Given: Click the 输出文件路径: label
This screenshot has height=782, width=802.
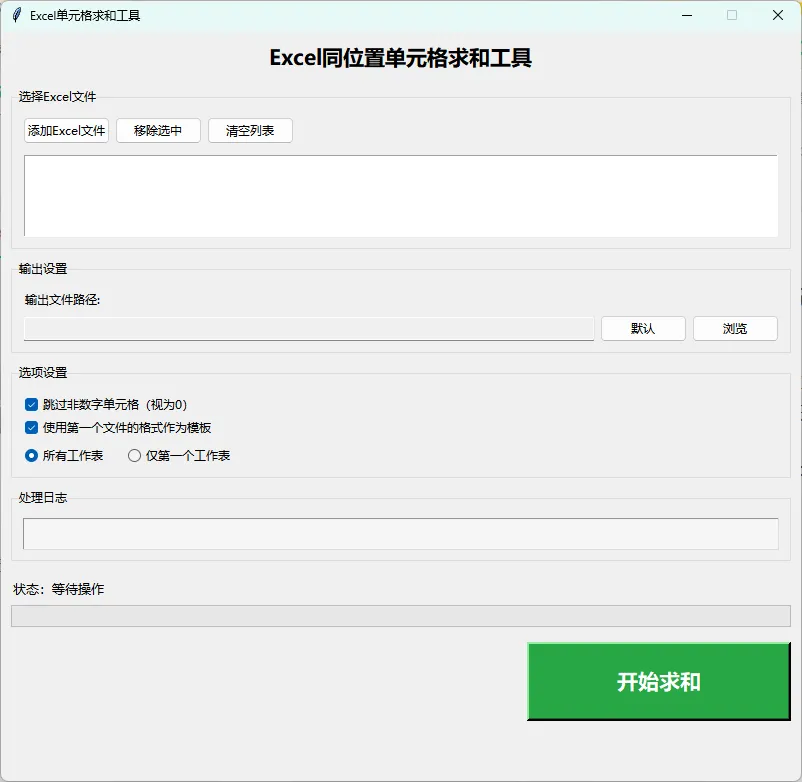Looking at the screenshot, I should [62, 300].
